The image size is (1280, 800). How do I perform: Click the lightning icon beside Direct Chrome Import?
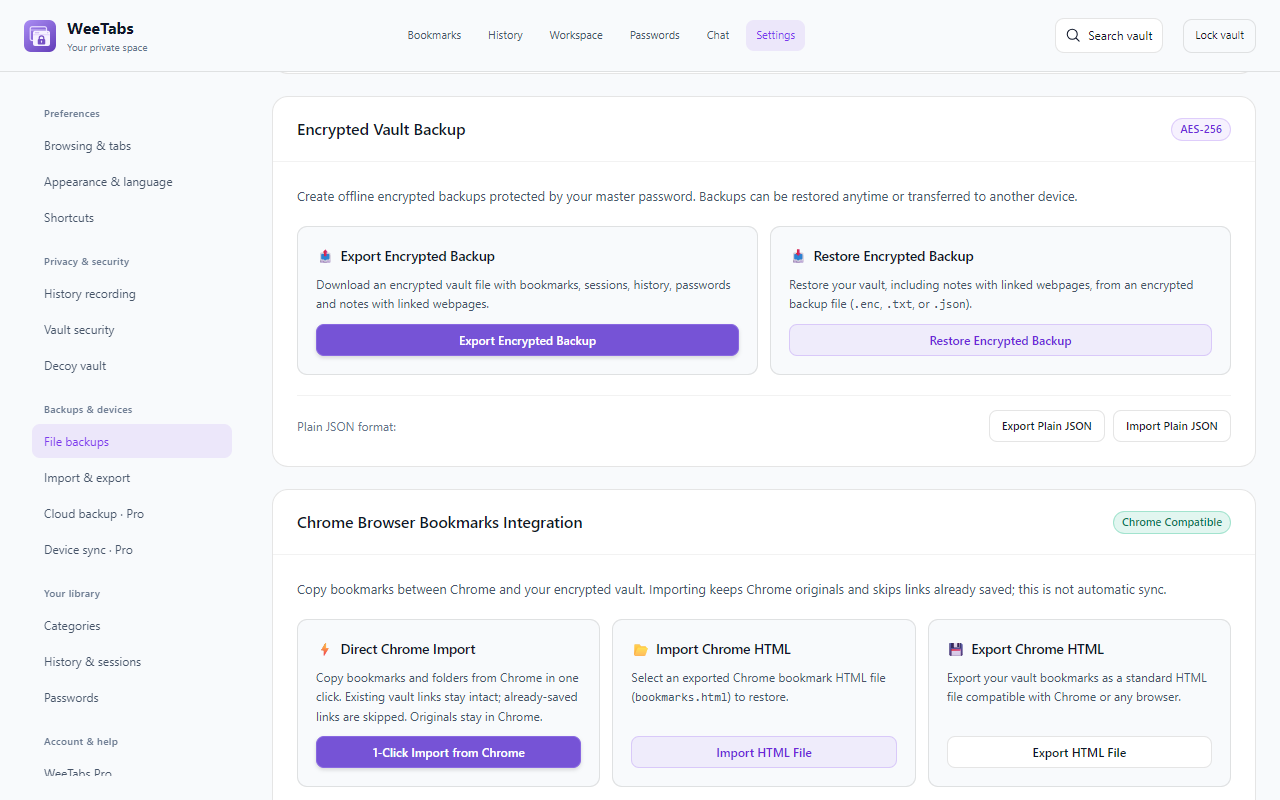(x=325, y=650)
